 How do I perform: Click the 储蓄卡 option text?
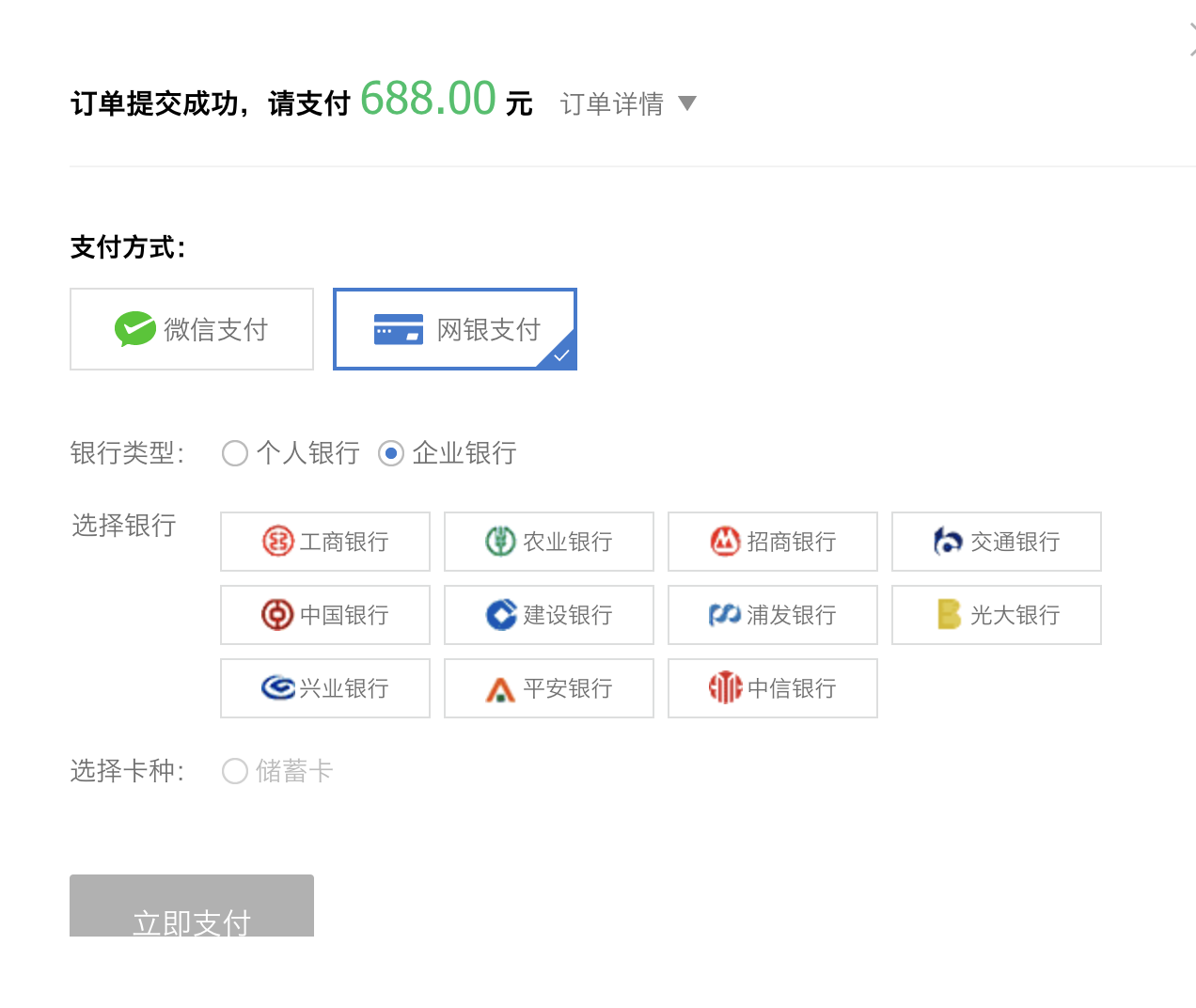[x=294, y=771]
